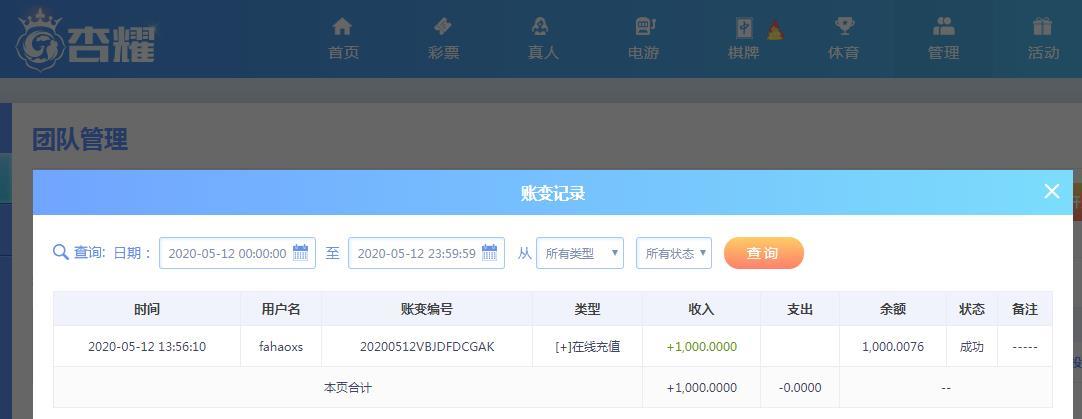Click the 账变记录 dialog title
This screenshot has height=419, width=1082.
[x=553, y=193]
